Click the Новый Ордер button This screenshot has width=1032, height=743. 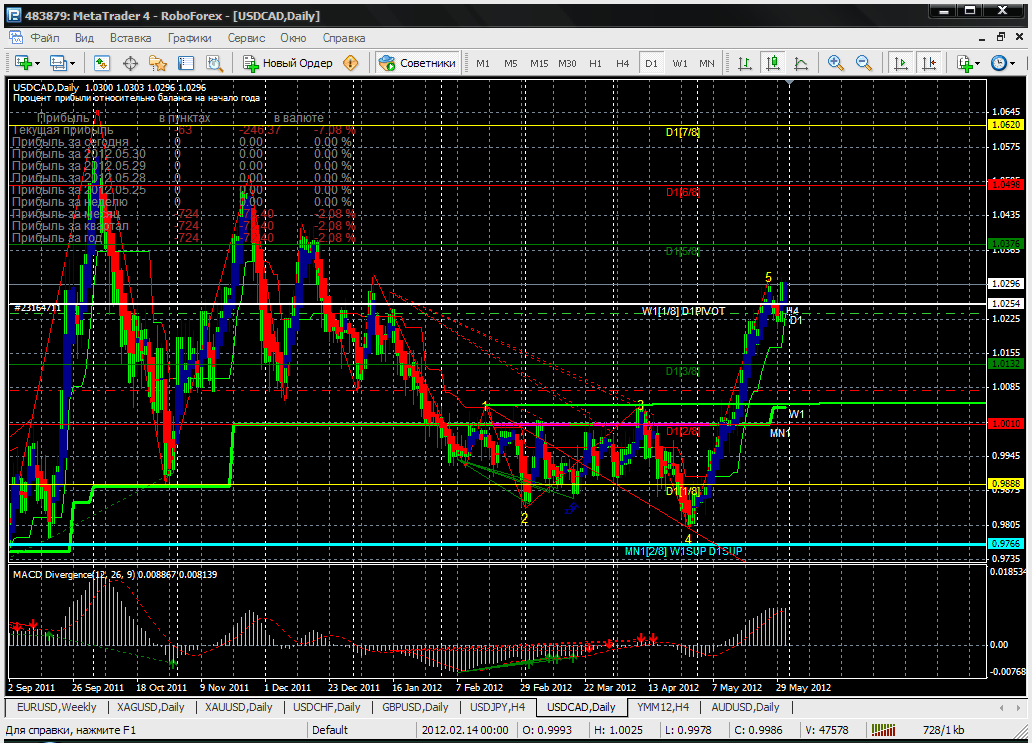coord(288,63)
